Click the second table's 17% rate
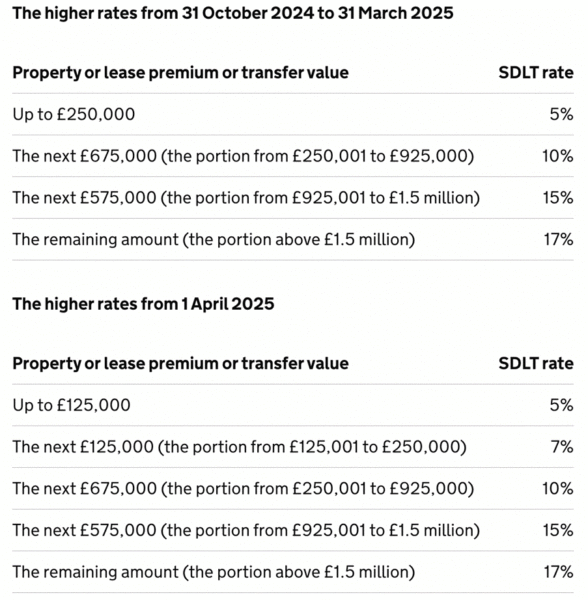 pos(559,572)
